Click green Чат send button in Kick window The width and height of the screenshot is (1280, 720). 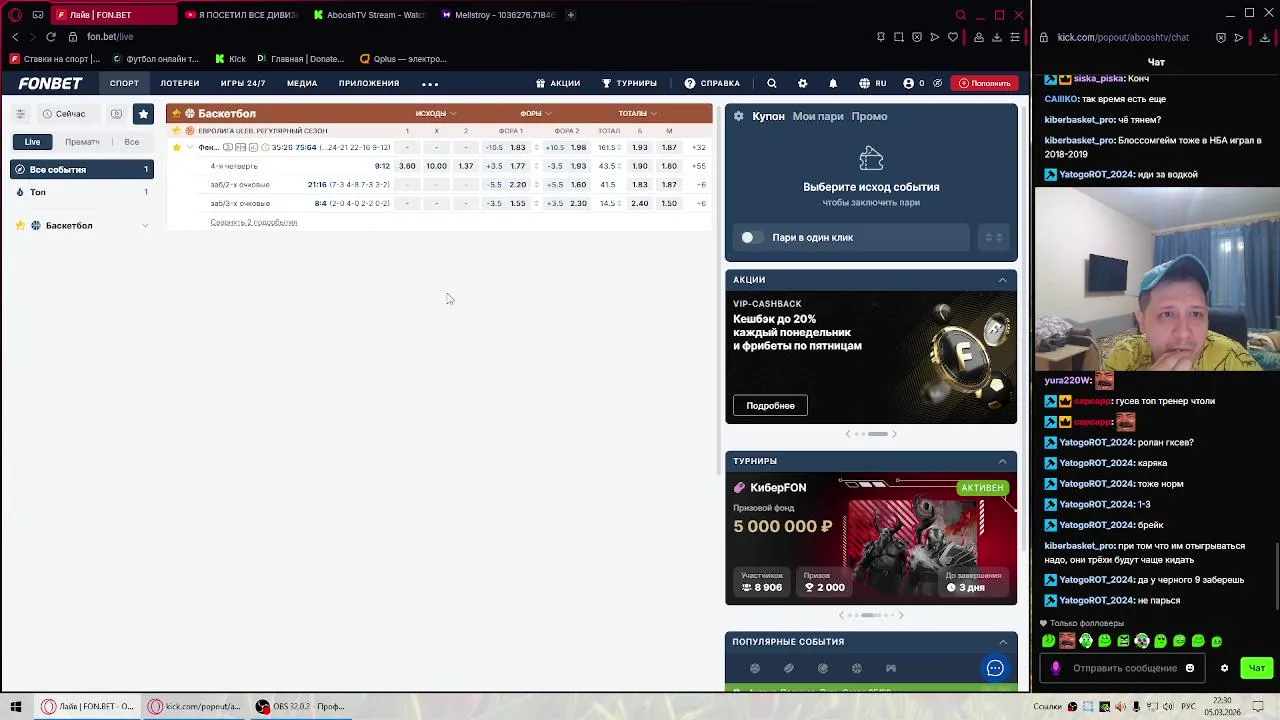(x=1257, y=668)
